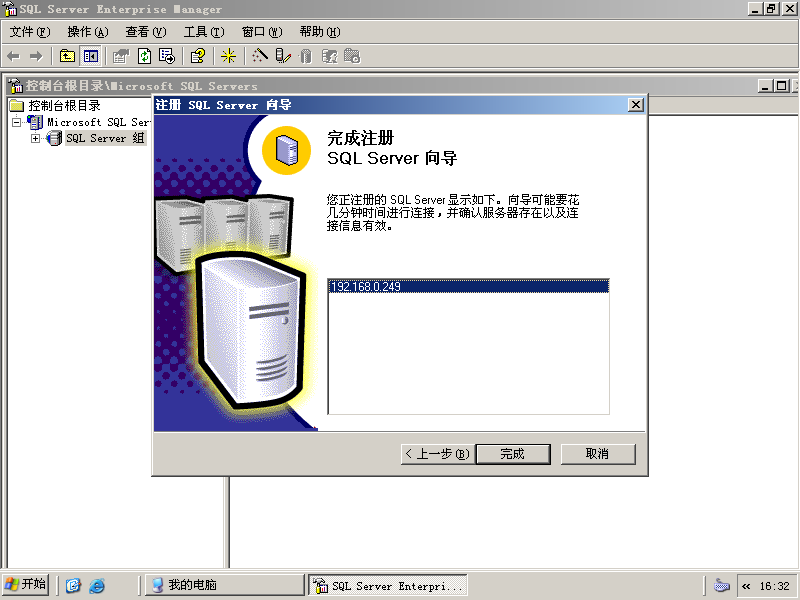800x600 pixels.
Task: Toggle the show/hide console tree icon
Action: tap(91, 56)
